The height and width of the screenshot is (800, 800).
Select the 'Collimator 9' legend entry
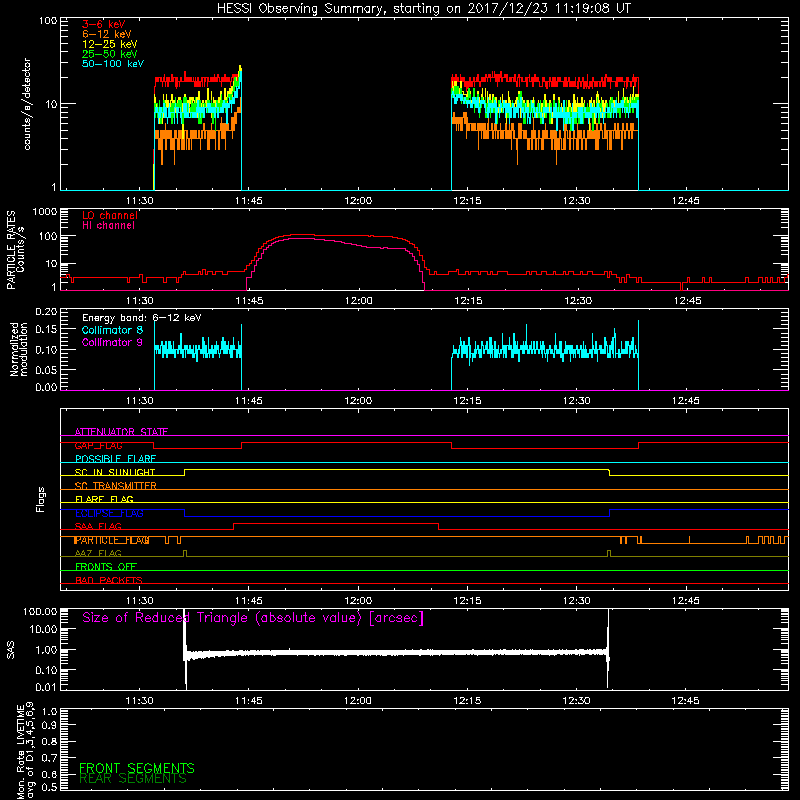112,342
